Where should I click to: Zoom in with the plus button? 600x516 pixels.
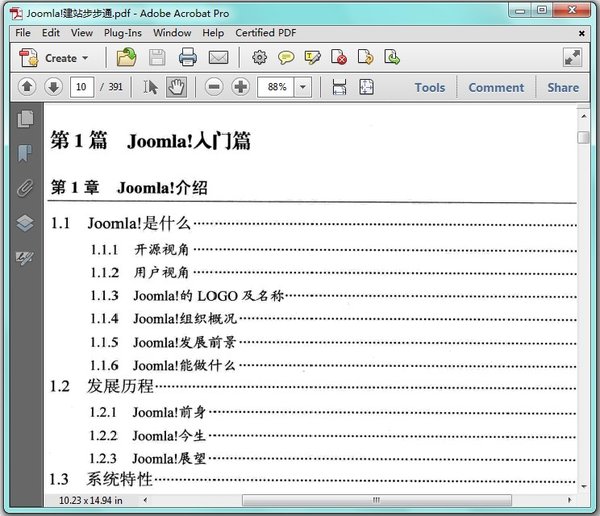point(241,87)
